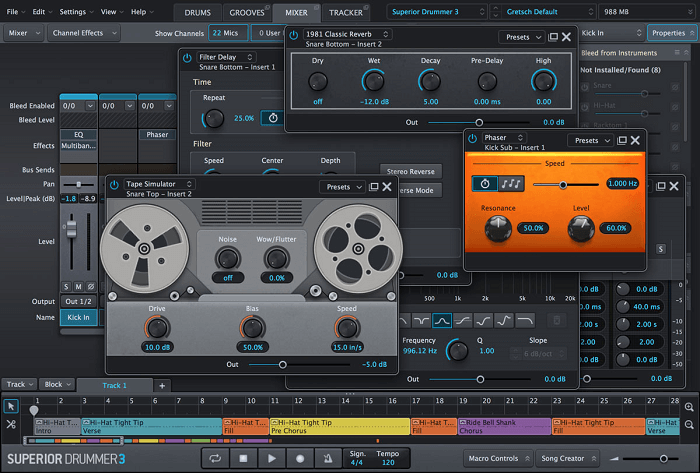
Task: Open the File menu
Action: pos(16,12)
